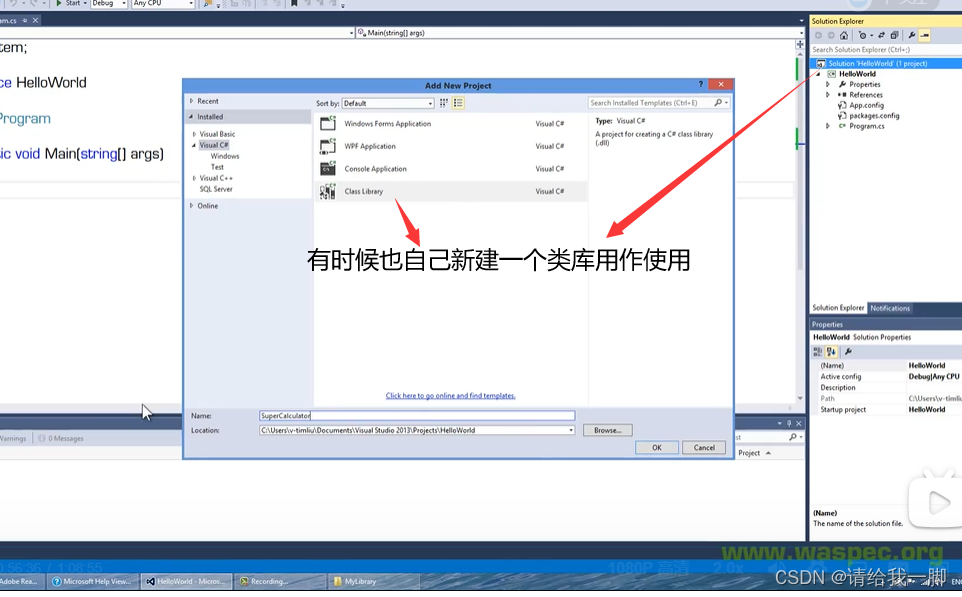Expand the Visual C++ template node

[194, 178]
